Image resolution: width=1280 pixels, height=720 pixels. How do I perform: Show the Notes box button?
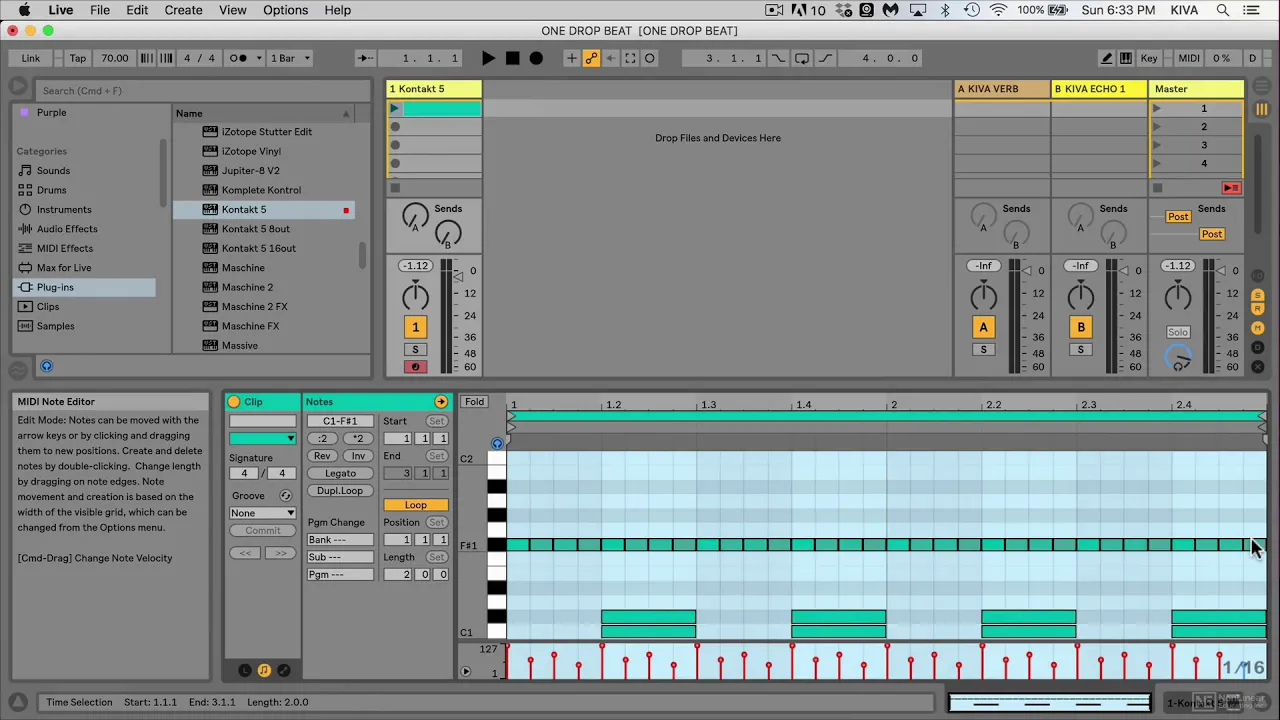[264, 670]
